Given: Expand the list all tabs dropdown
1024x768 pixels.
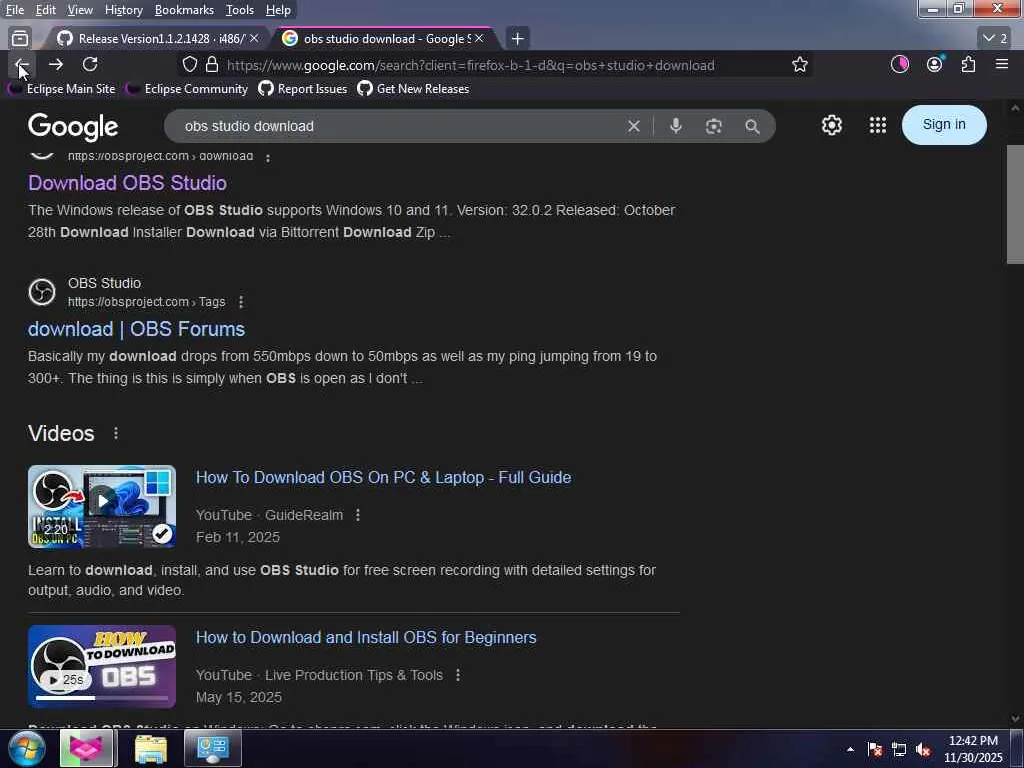Looking at the screenshot, I should tap(995, 39).
